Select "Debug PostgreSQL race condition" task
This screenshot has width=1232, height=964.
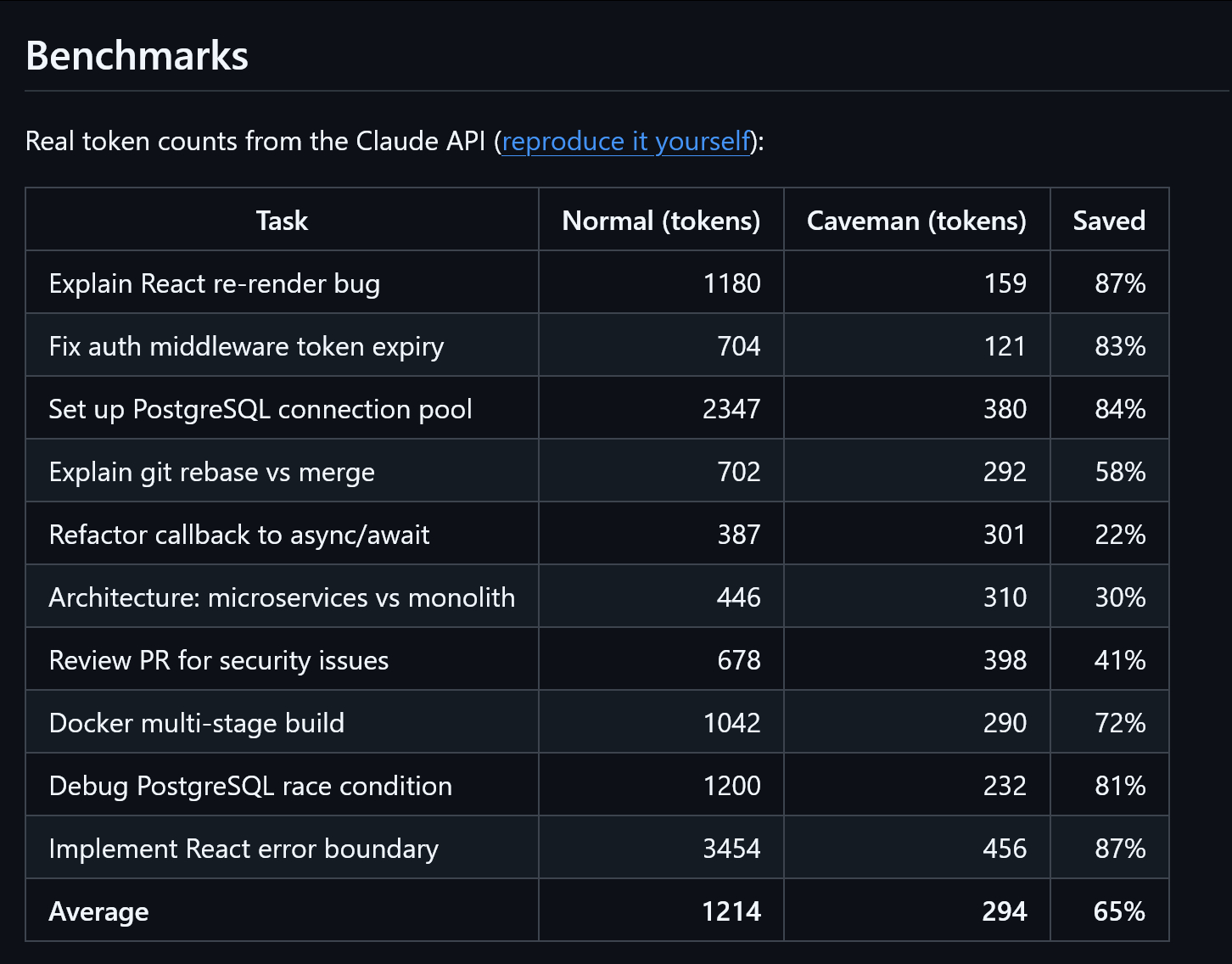(x=250, y=786)
